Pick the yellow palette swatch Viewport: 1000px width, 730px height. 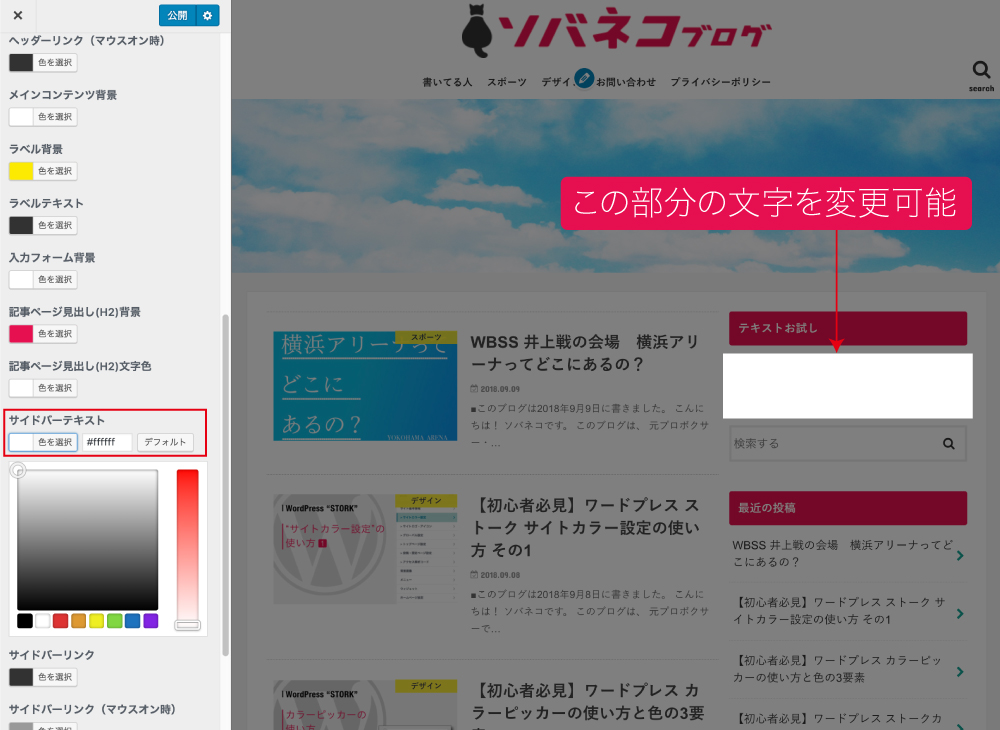(x=96, y=620)
